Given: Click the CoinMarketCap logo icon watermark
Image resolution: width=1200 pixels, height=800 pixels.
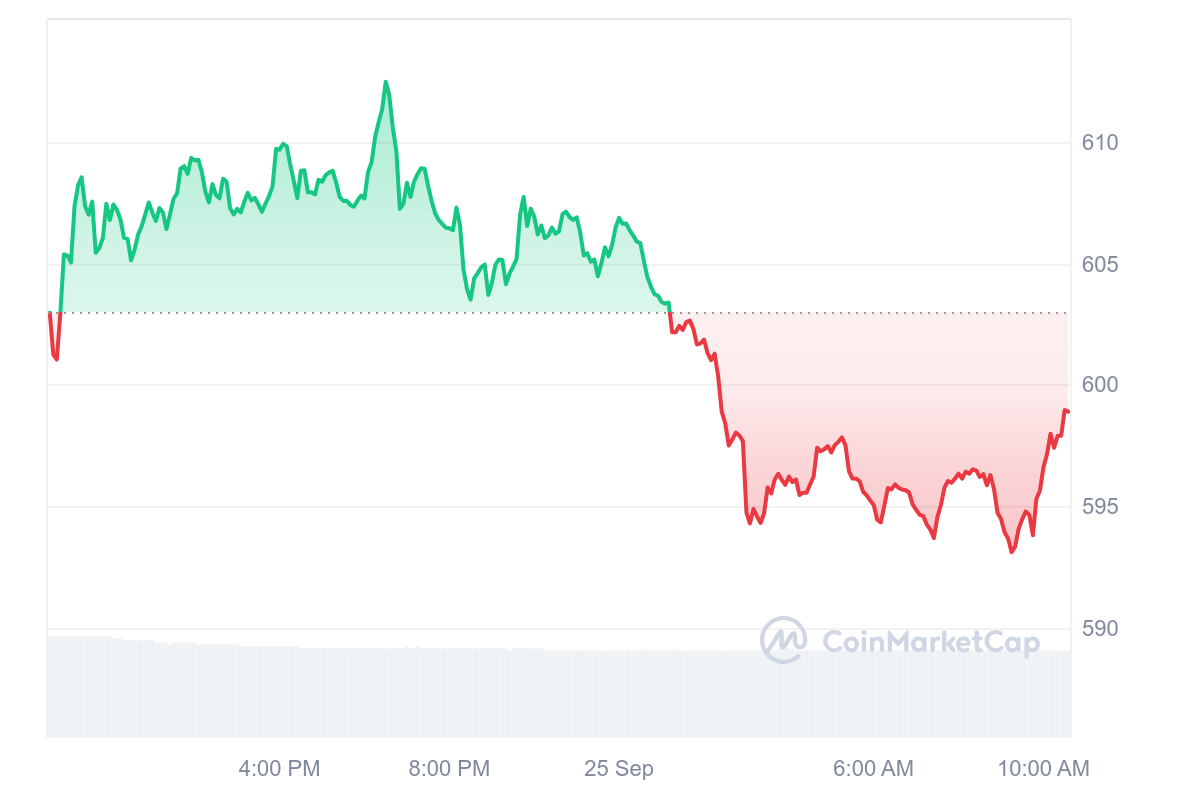Looking at the screenshot, I should (x=783, y=640).
